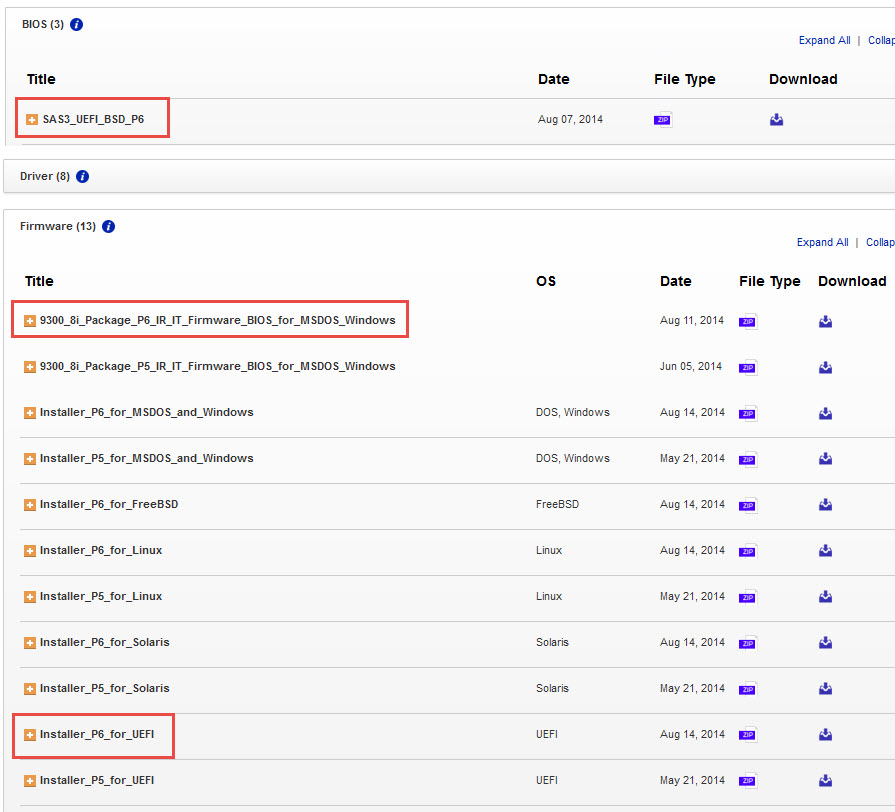Image resolution: width=895 pixels, height=812 pixels.
Task: Expand 9300_8i_Package_P6_IR_IT_Firmware row
Action: click(30, 321)
